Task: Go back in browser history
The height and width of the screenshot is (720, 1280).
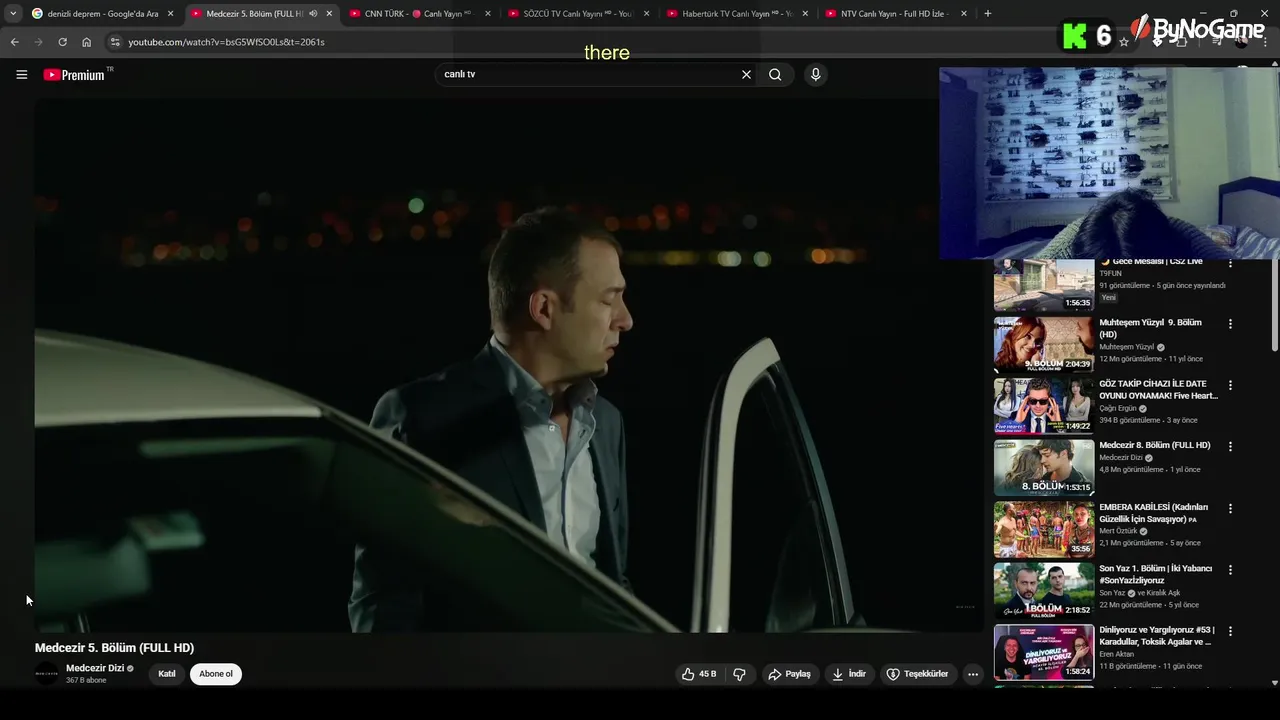Action: [x=14, y=42]
